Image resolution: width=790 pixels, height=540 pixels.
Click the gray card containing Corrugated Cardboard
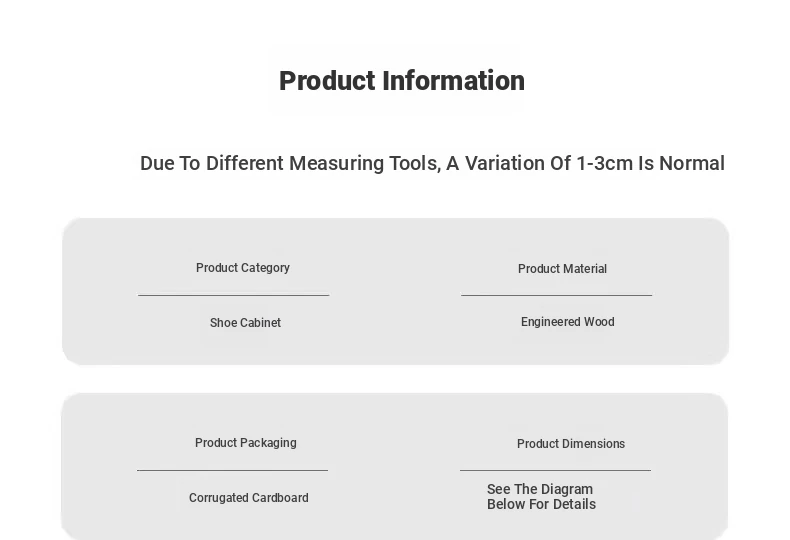[394, 466]
